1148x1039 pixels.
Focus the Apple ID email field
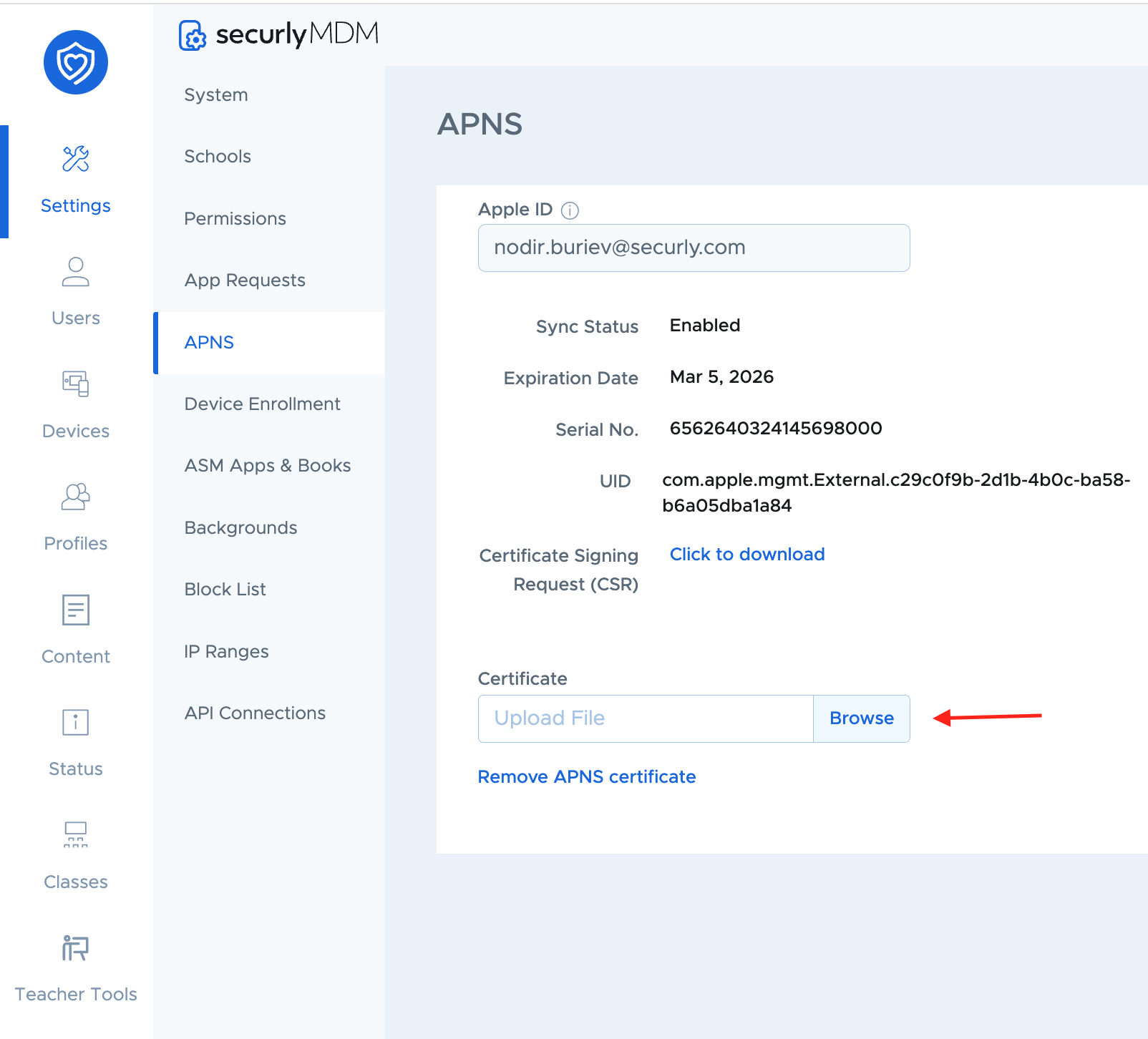694,248
